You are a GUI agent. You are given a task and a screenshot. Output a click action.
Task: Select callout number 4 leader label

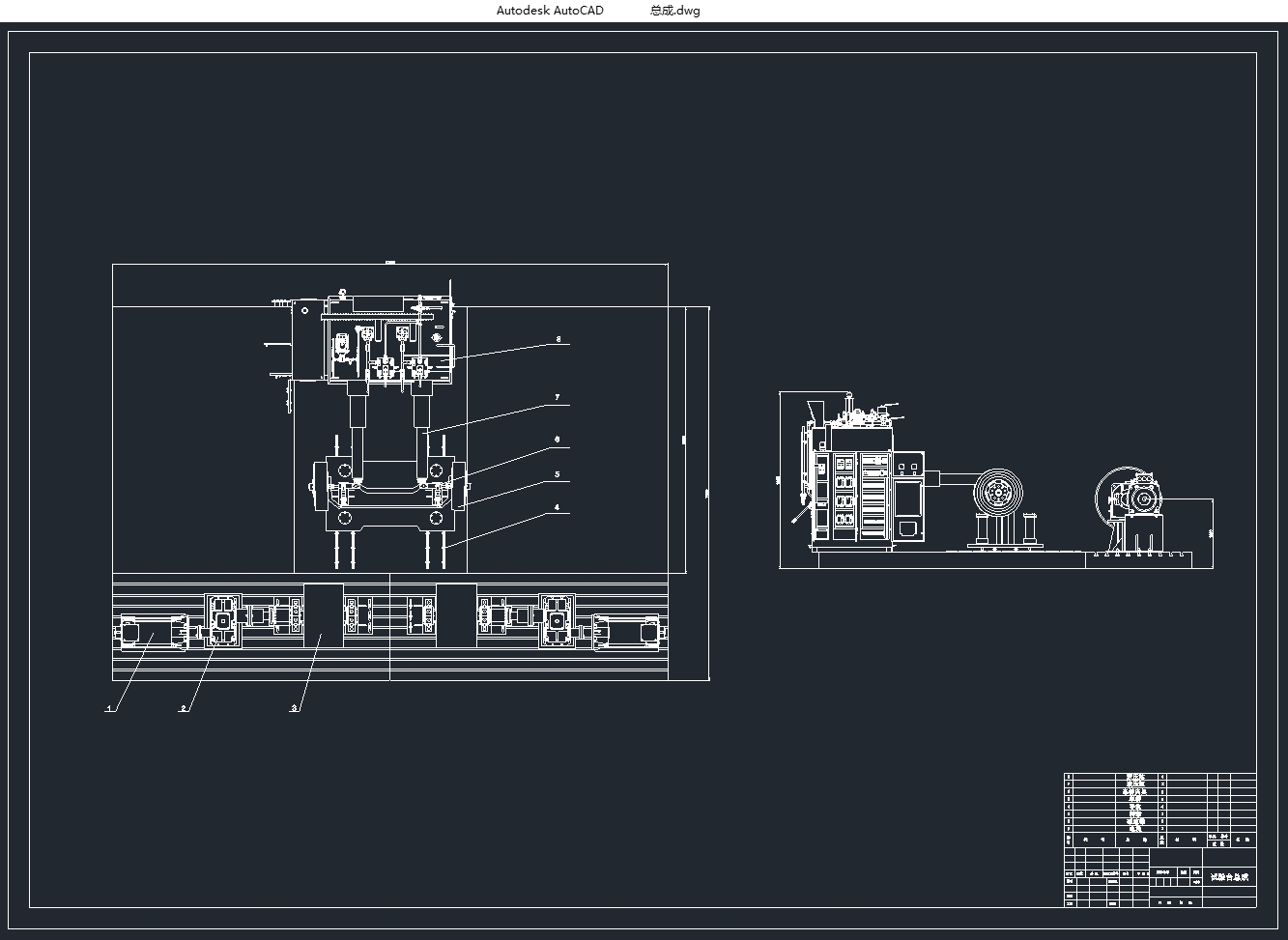558,507
